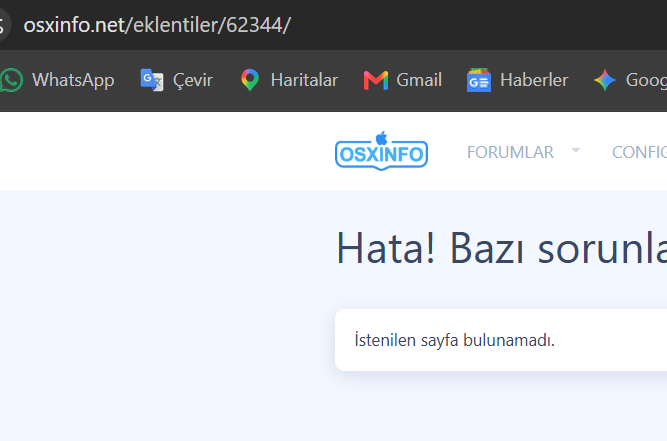Click the İstenilen sayfa bulunamadı message box
Image resolution: width=667 pixels, height=441 pixels.
tap(501, 340)
